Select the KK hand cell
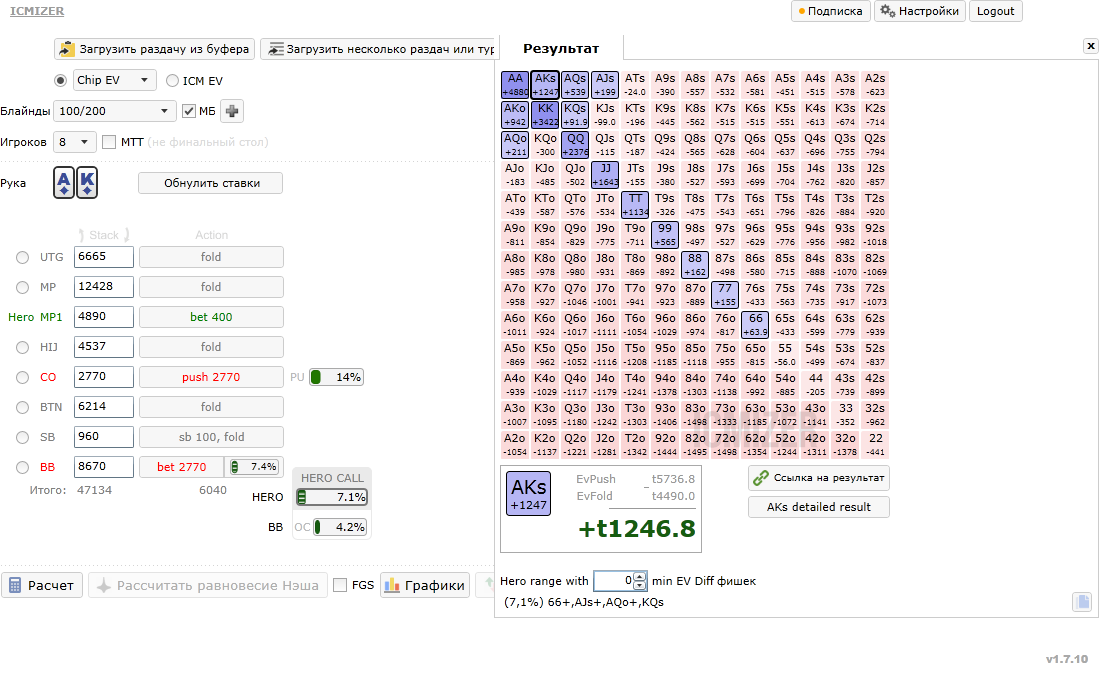 tap(545, 114)
